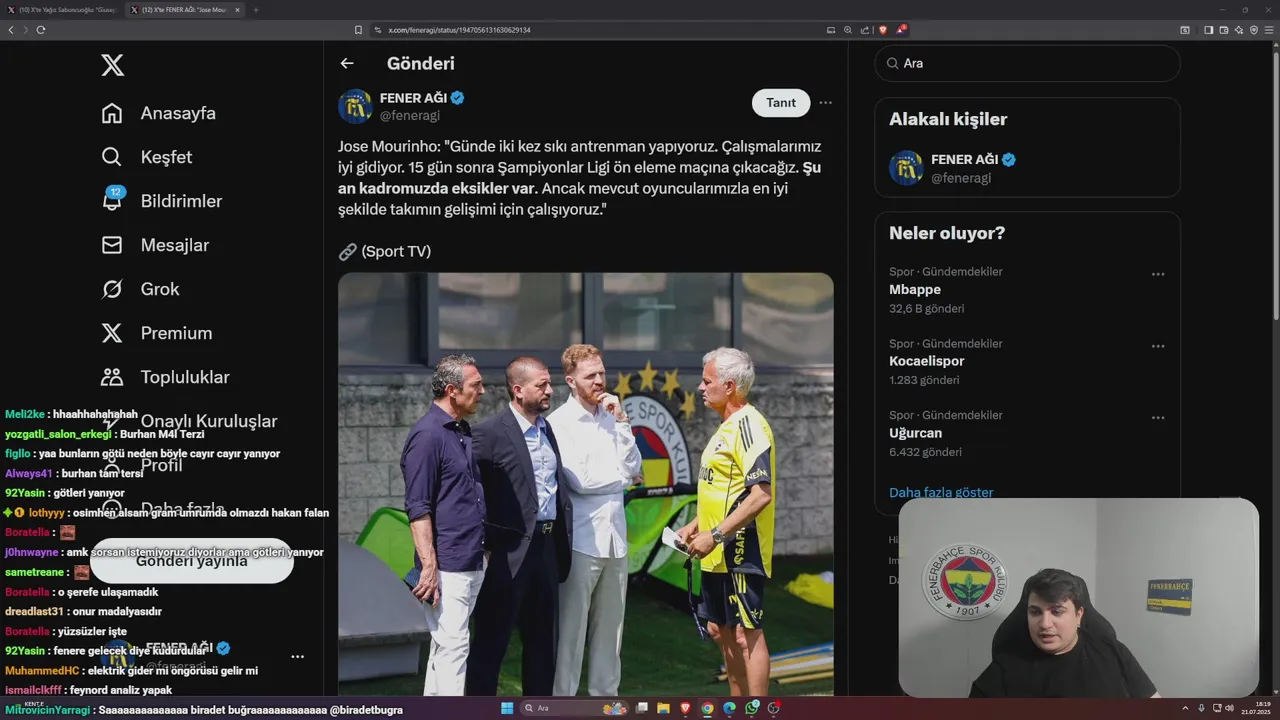Open more options for the Mbappe trend
The height and width of the screenshot is (720, 1280).
coord(1158,274)
